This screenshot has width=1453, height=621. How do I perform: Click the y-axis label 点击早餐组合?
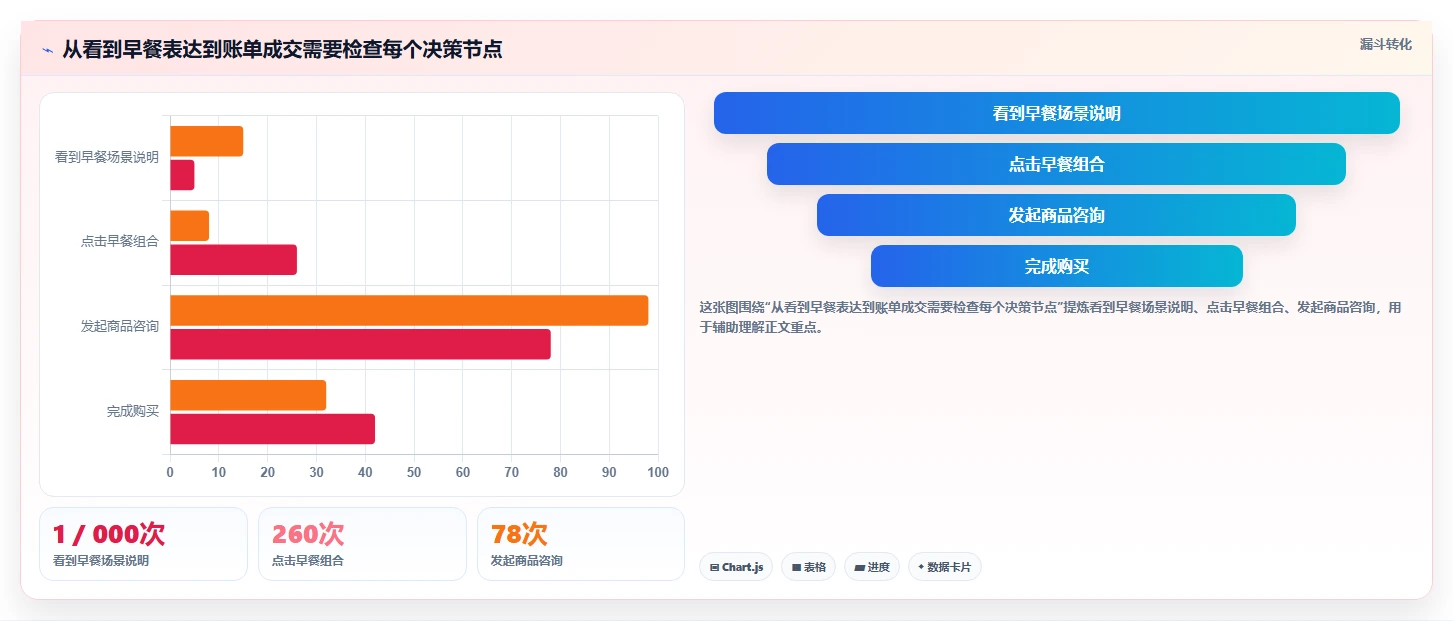[120, 241]
